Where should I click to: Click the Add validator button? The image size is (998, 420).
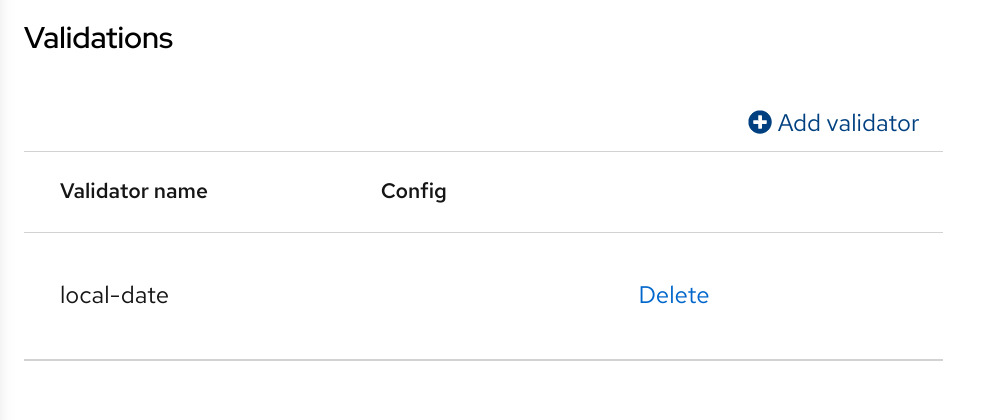point(834,123)
